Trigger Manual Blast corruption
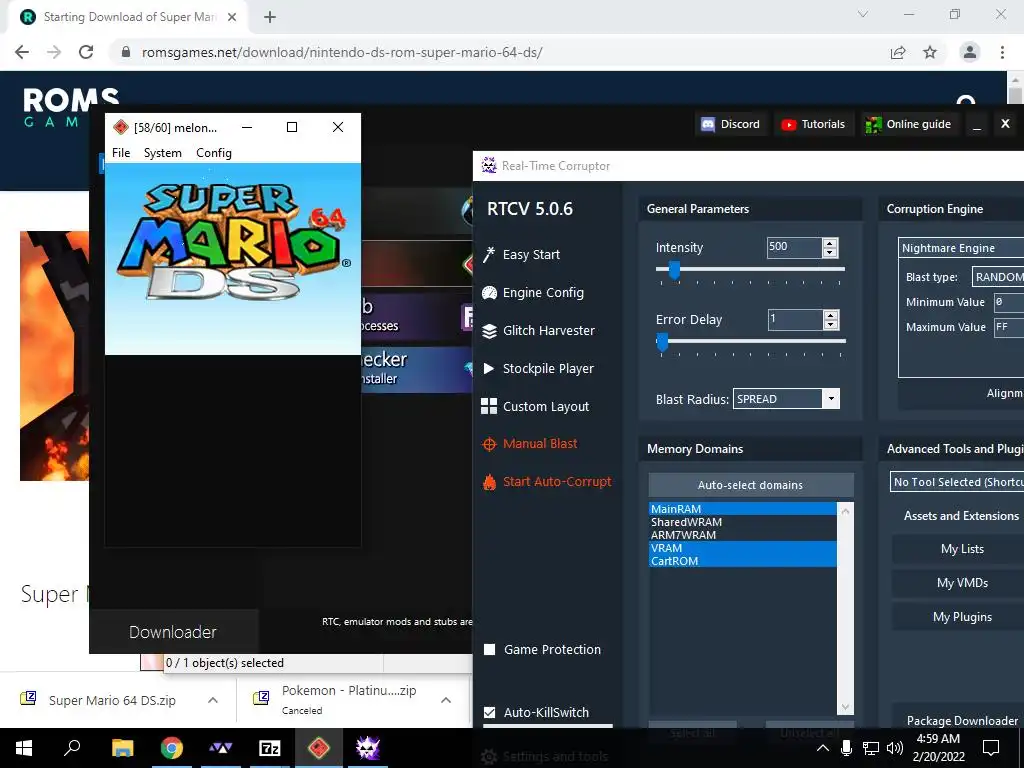This screenshot has width=1024, height=768. [x=530, y=444]
